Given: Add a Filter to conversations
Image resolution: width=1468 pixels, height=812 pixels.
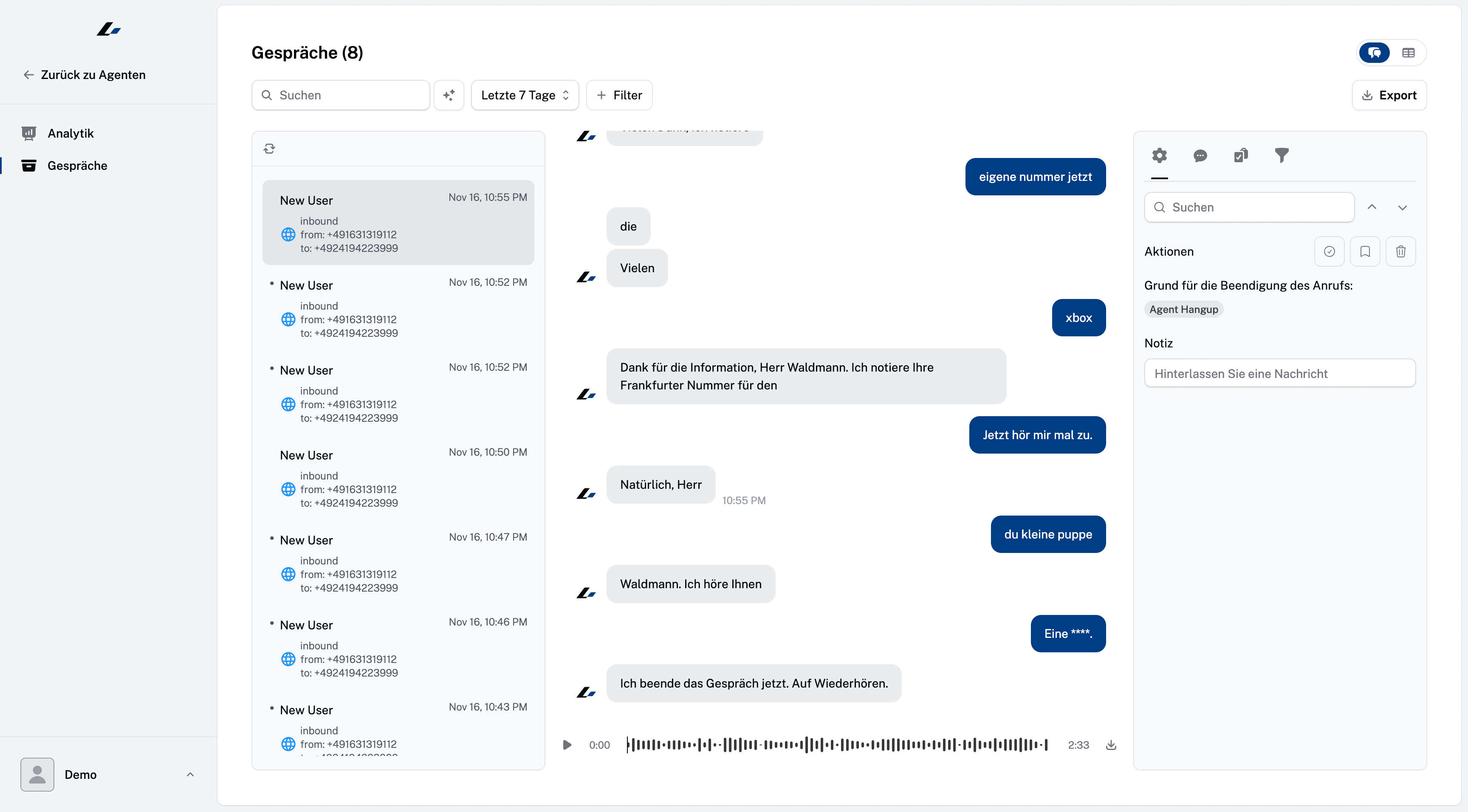Looking at the screenshot, I should (x=619, y=95).
